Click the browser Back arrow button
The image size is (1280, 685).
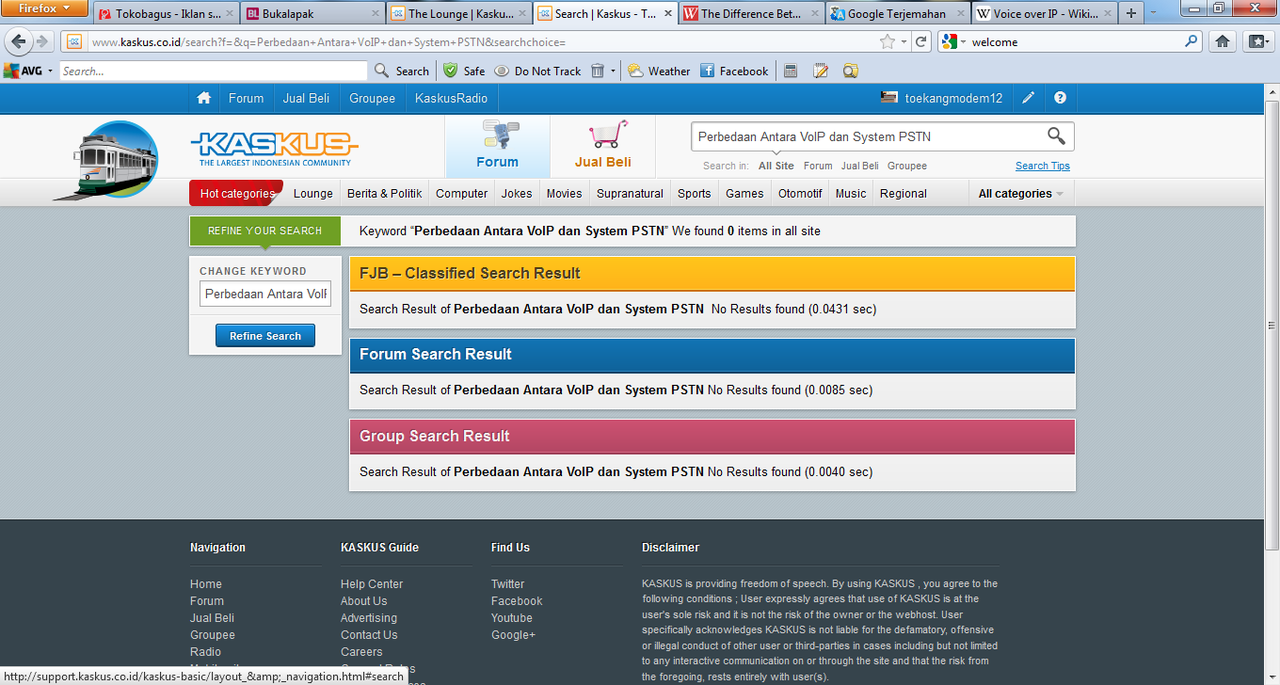[18, 42]
